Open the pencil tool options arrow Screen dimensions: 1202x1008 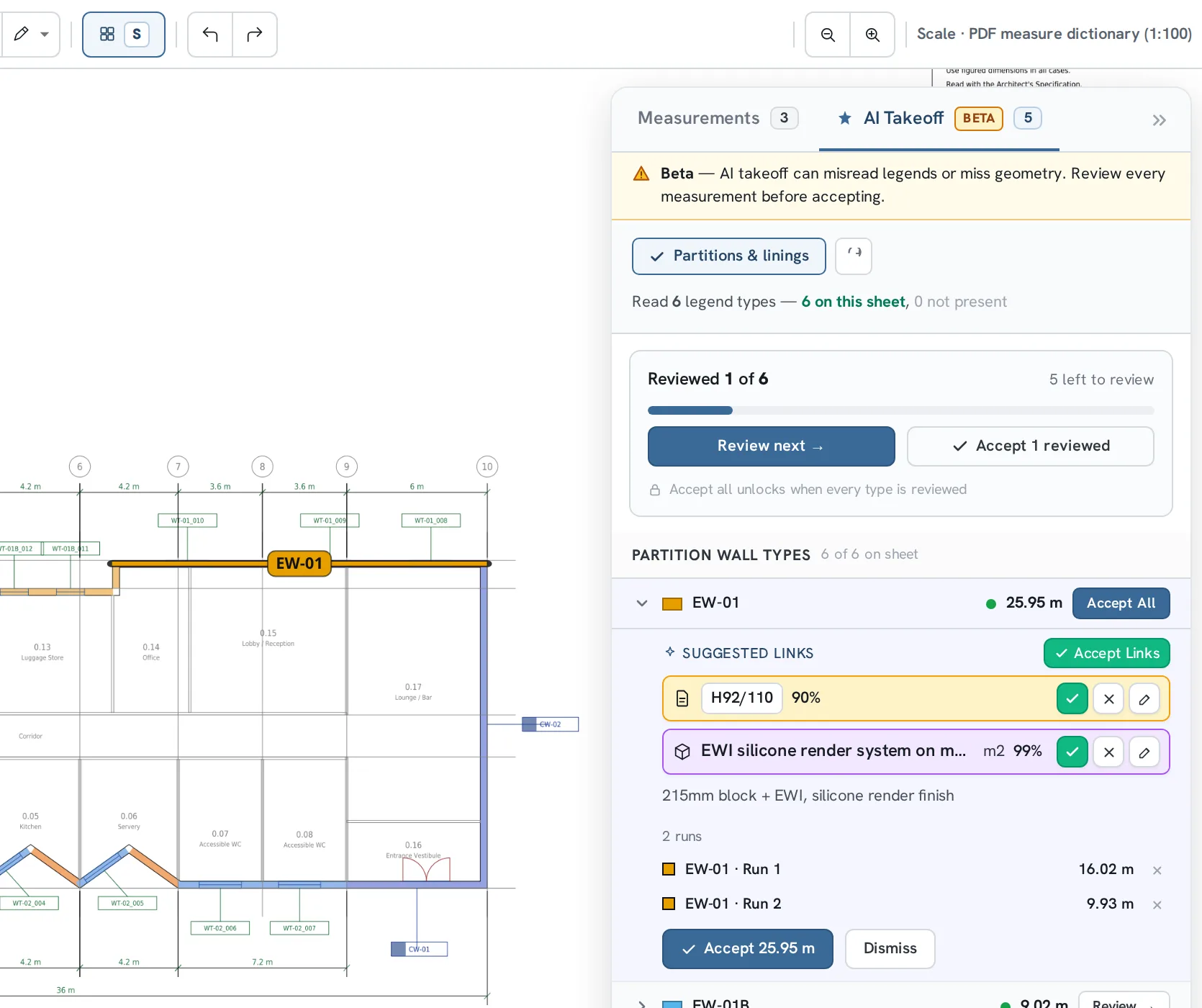tap(45, 35)
